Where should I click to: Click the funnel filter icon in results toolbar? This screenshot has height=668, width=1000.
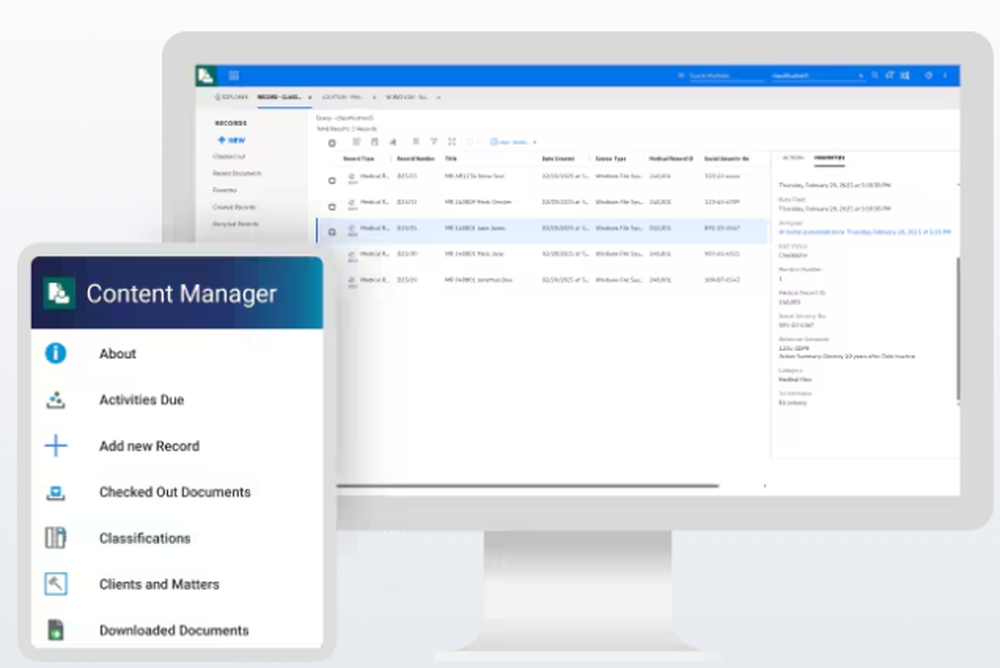tap(434, 142)
